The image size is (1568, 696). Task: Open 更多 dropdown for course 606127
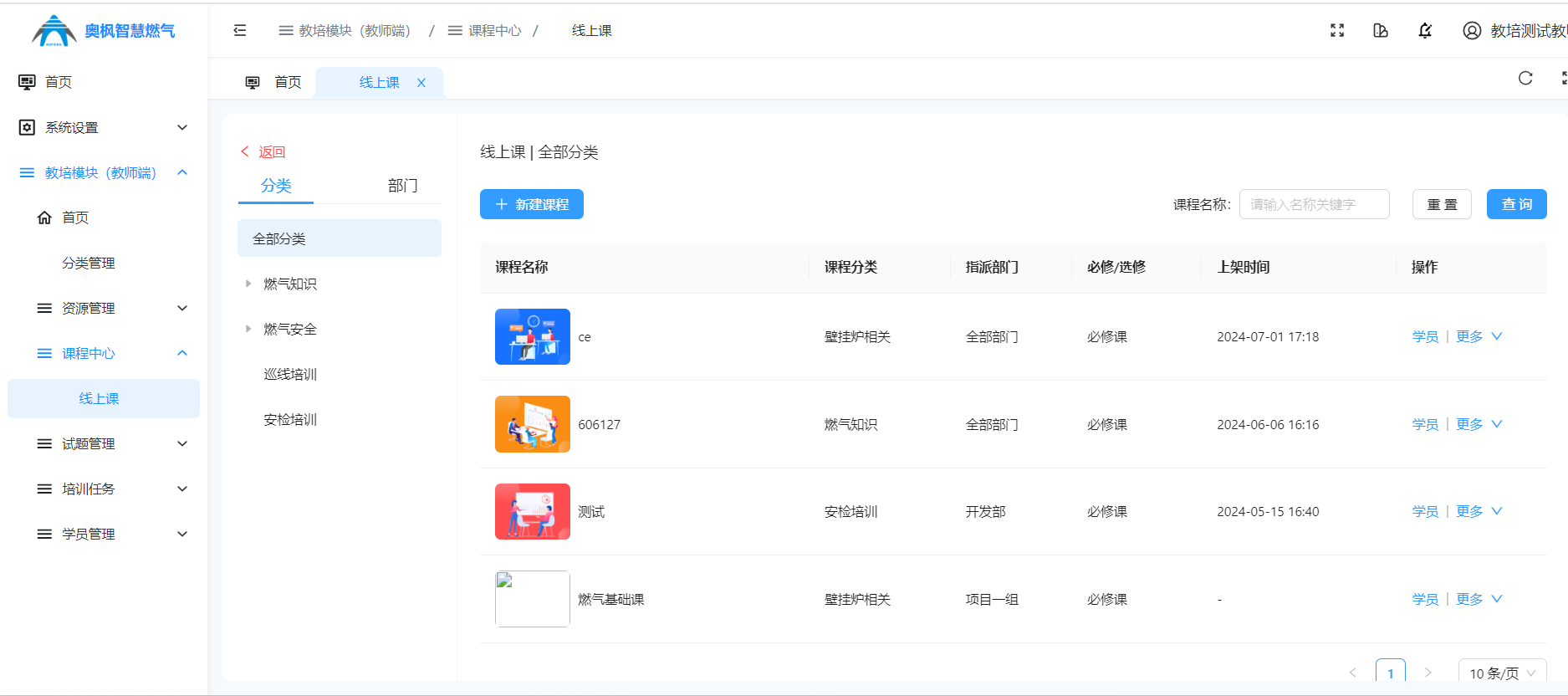[x=1479, y=424]
